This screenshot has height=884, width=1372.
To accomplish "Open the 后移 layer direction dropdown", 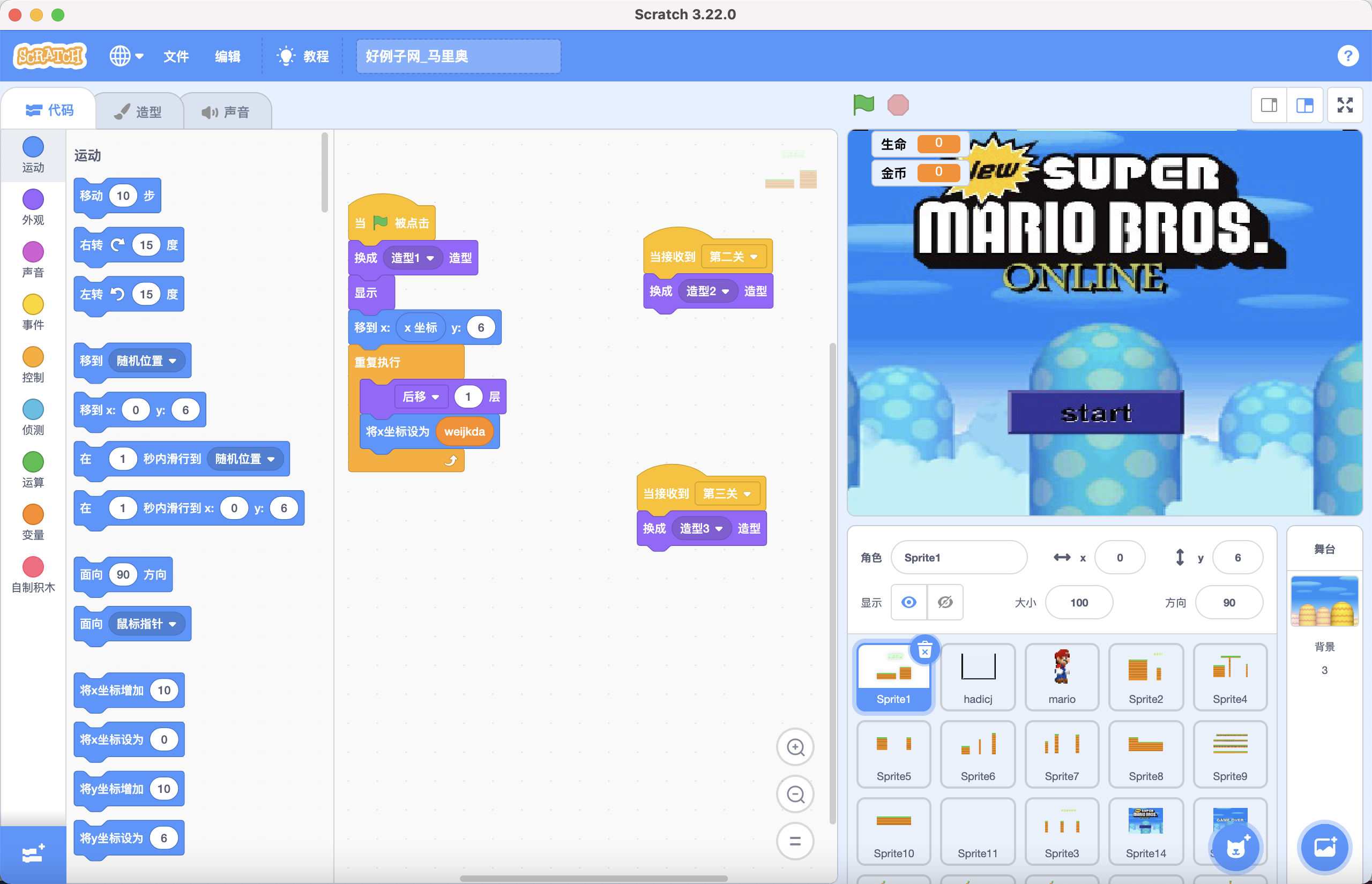I will tap(421, 396).
